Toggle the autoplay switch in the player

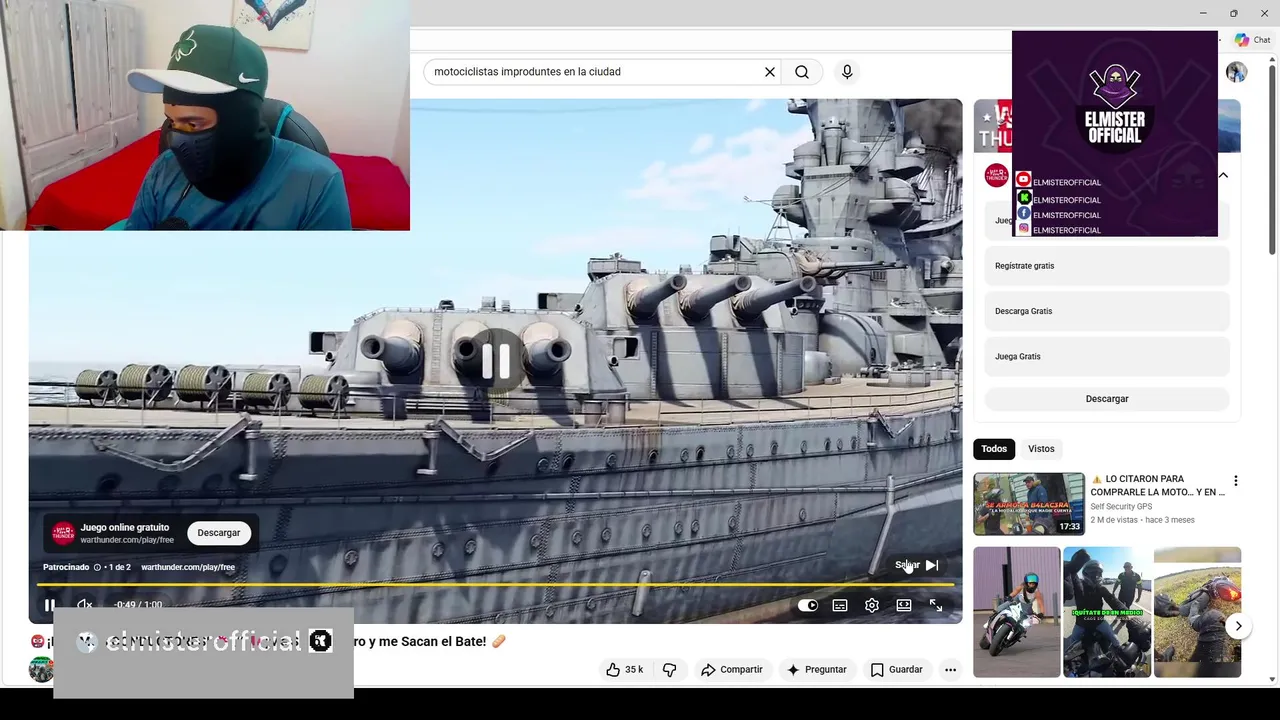pyautogui.click(x=808, y=605)
